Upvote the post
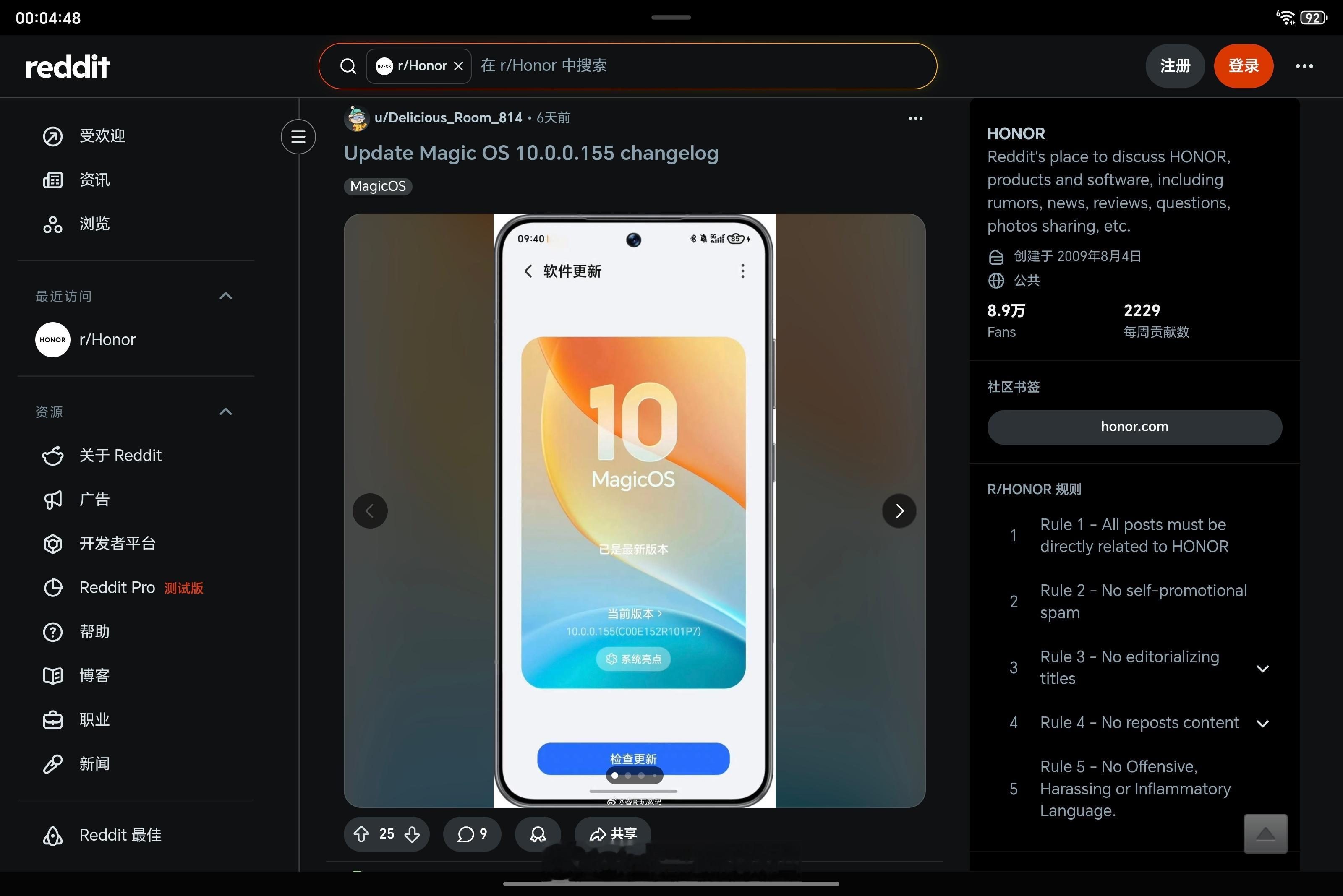Image resolution: width=1343 pixels, height=896 pixels. click(x=361, y=834)
